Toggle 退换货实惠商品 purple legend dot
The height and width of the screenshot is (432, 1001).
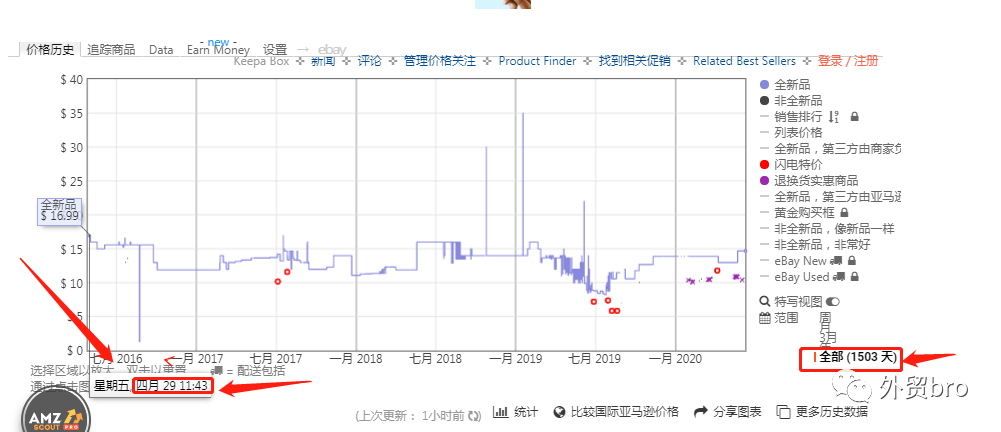(x=765, y=180)
